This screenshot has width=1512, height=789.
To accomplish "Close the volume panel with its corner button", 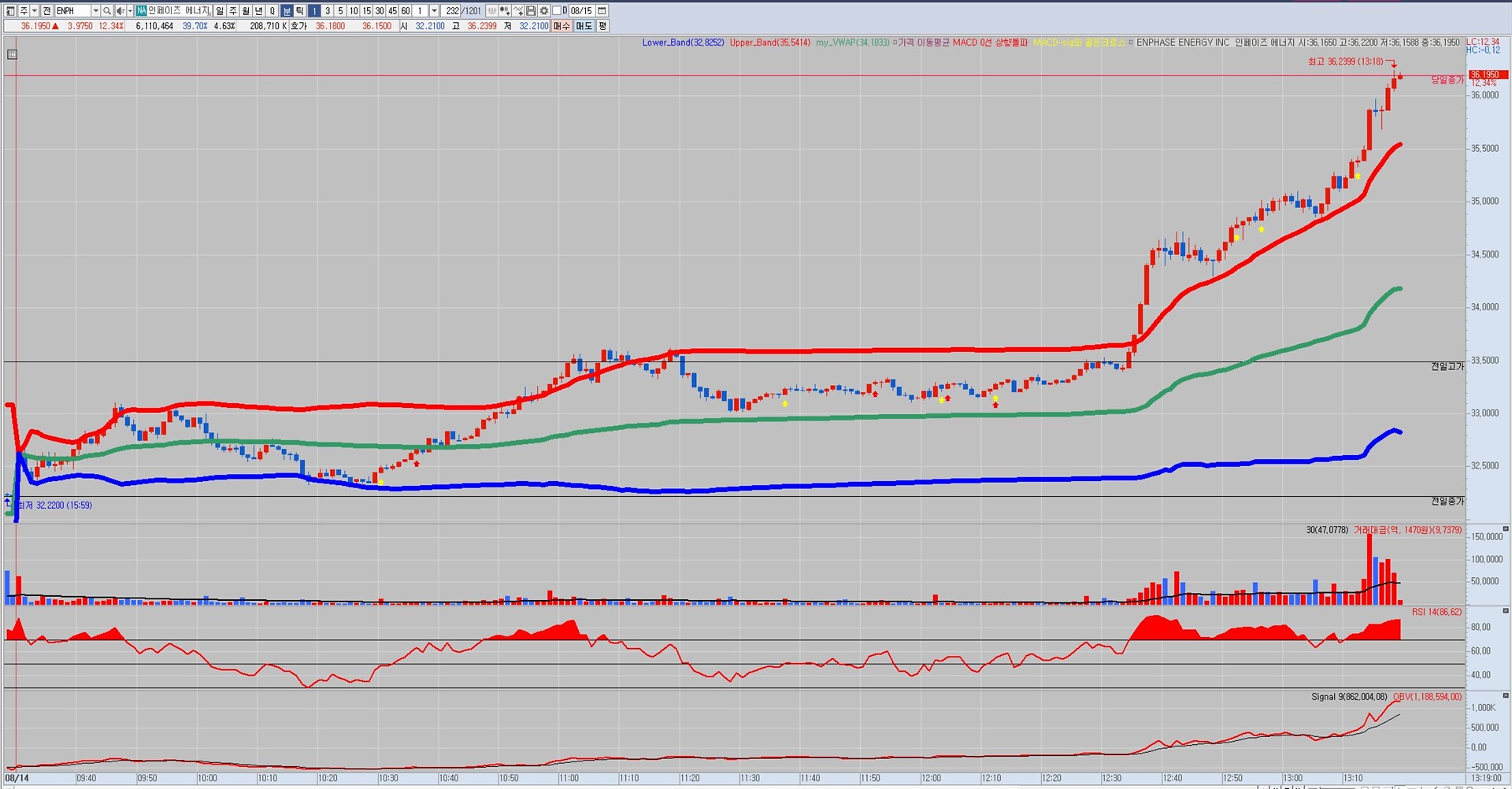I will tap(1506, 529).
